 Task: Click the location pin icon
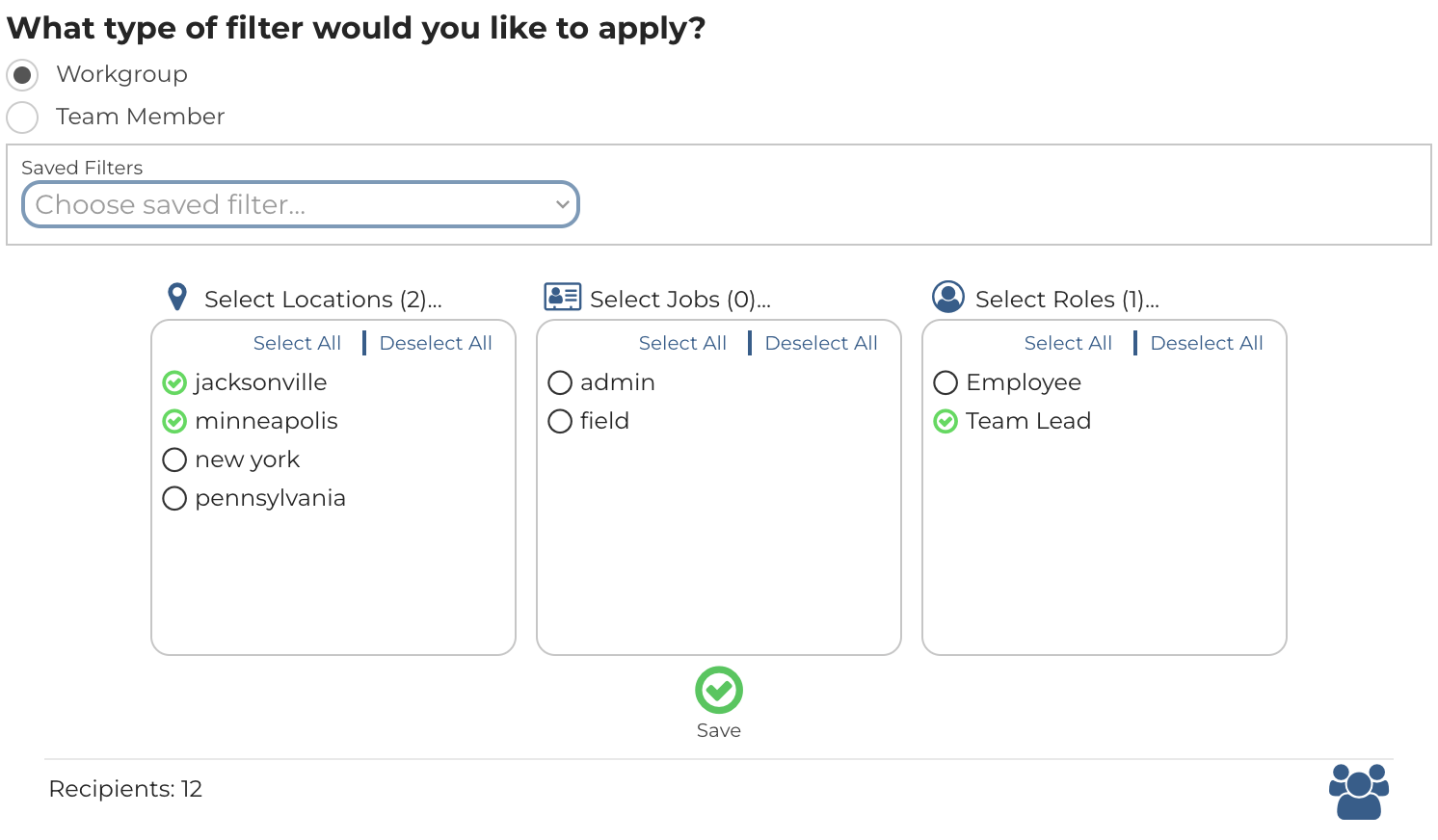tap(177, 297)
